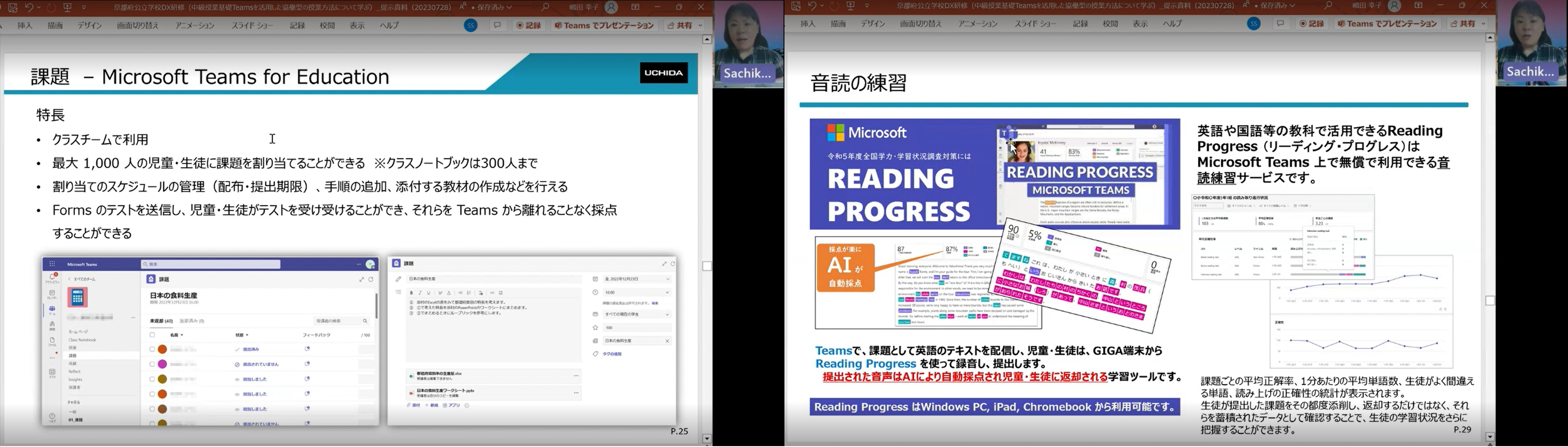Screen dimensions: 1568x447
Task: Open the comments pane icon in the right window
Action: (x=1281, y=24)
